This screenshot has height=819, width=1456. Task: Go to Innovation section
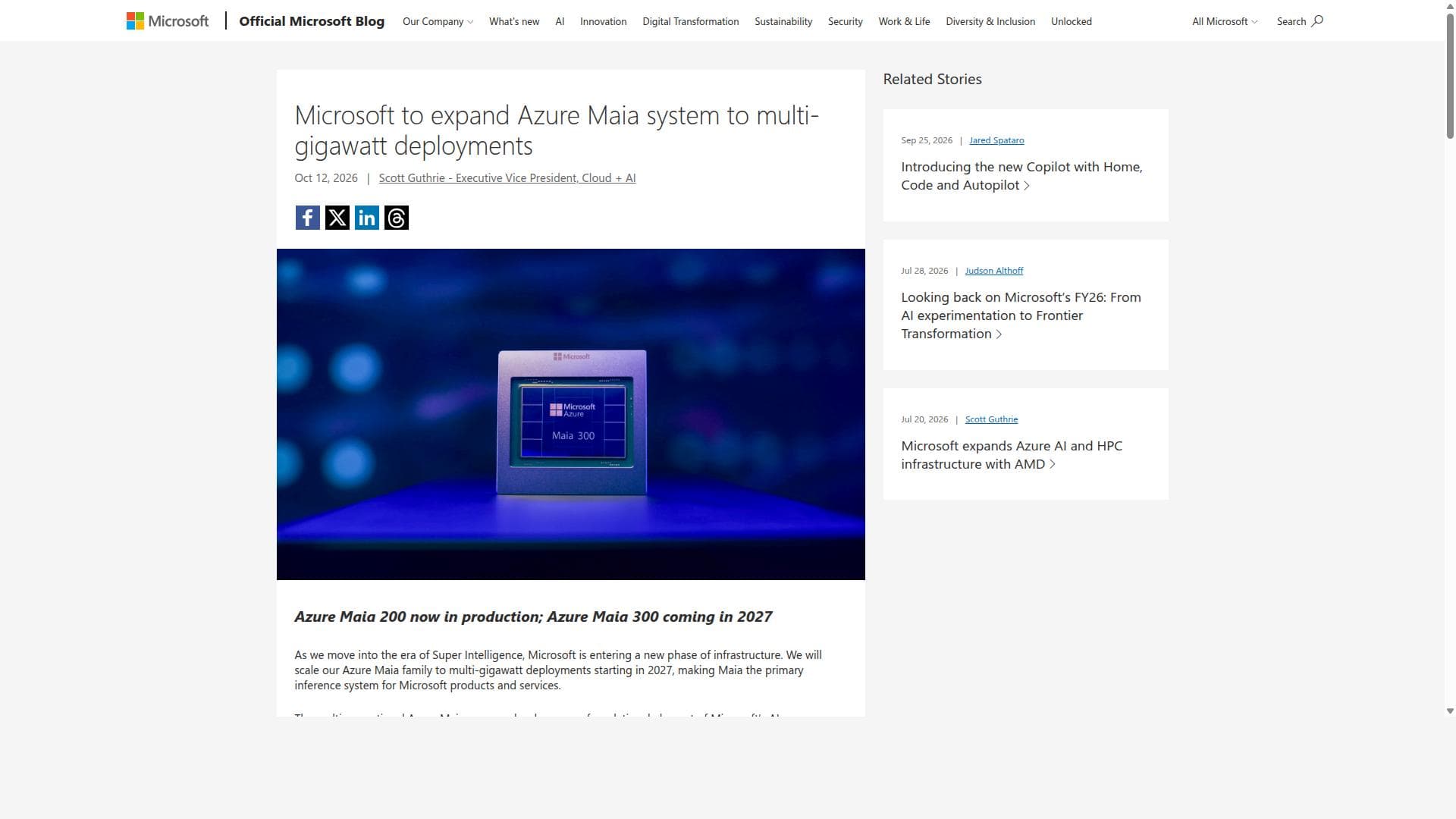tap(603, 21)
